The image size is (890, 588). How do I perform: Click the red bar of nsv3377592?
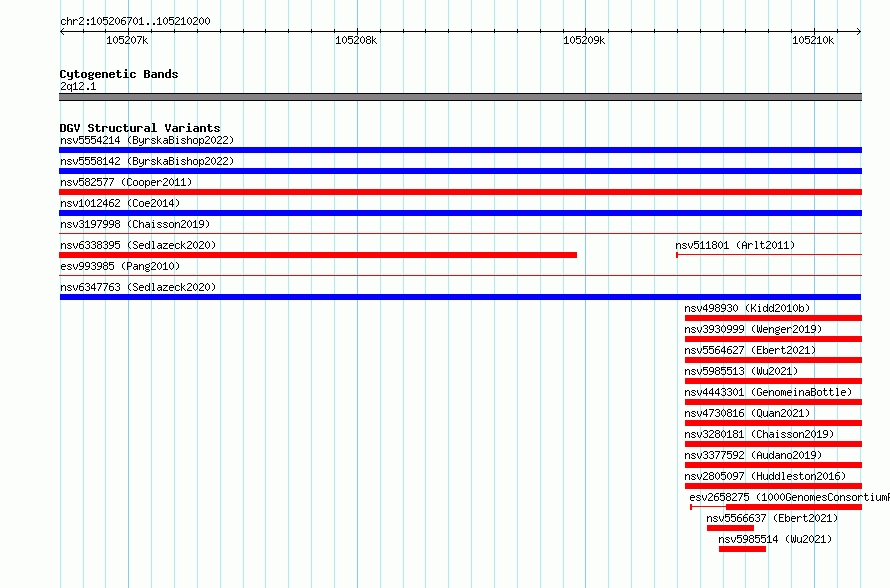(774, 465)
